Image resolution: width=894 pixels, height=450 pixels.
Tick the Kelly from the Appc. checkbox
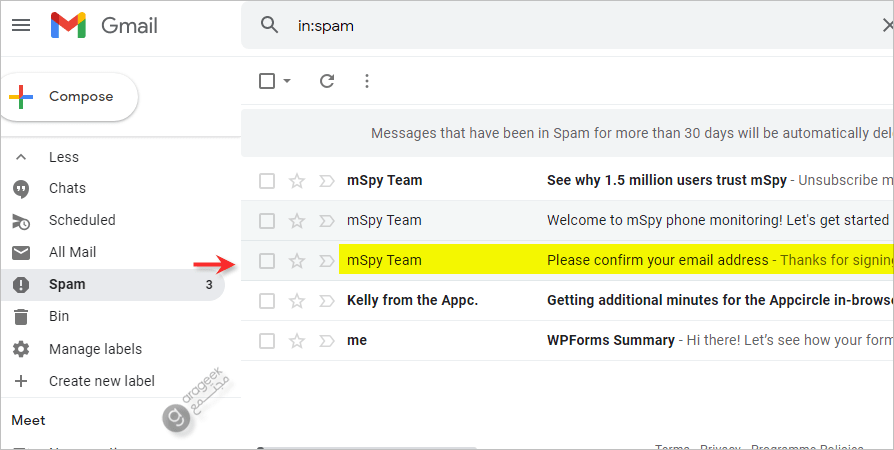pos(267,301)
